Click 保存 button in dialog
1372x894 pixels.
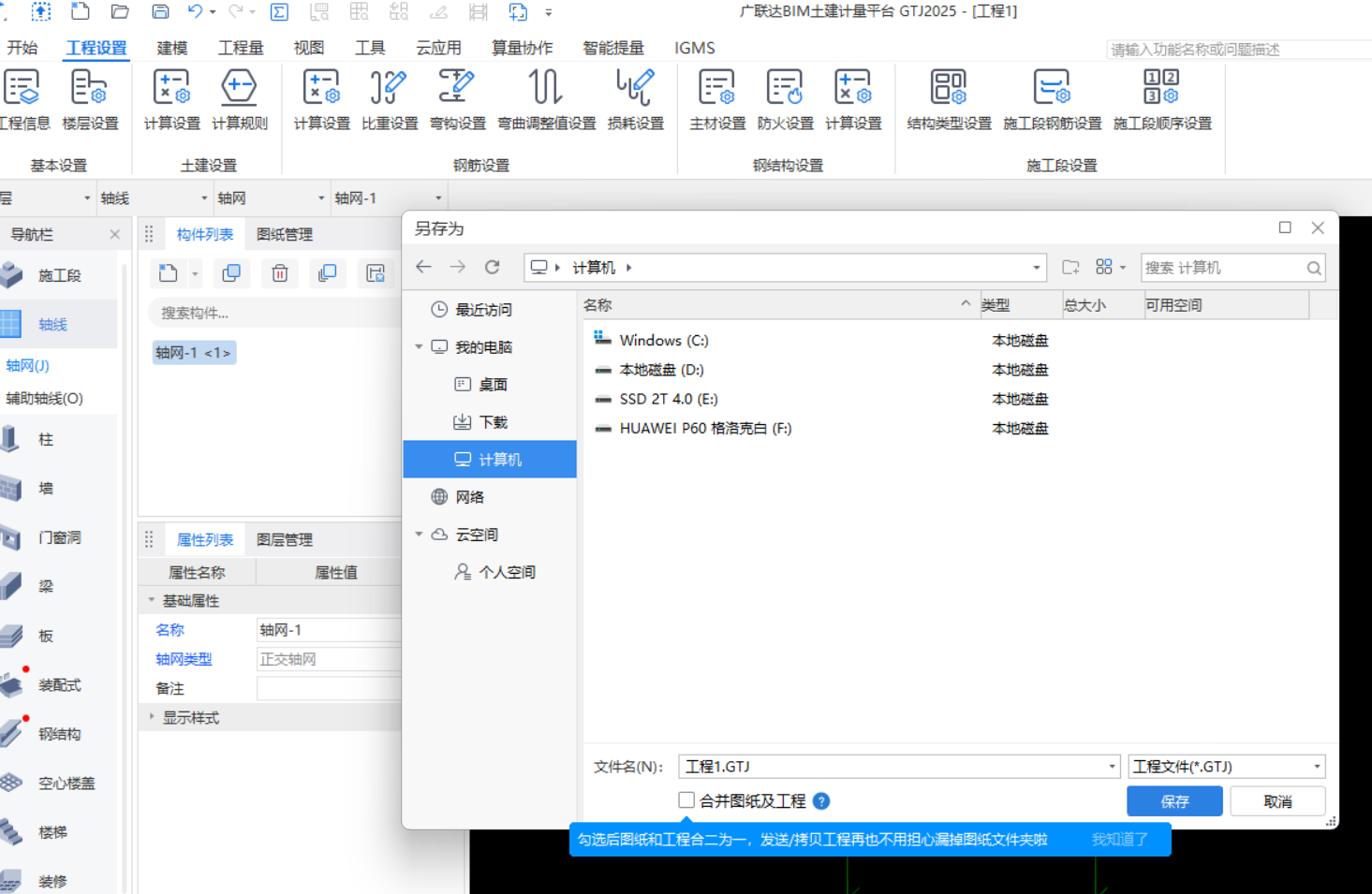[1174, 801]
